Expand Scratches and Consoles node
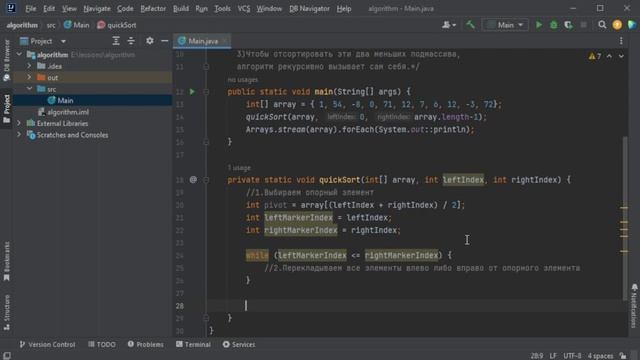This screenshot has width=640, height=360. point(19,134)
